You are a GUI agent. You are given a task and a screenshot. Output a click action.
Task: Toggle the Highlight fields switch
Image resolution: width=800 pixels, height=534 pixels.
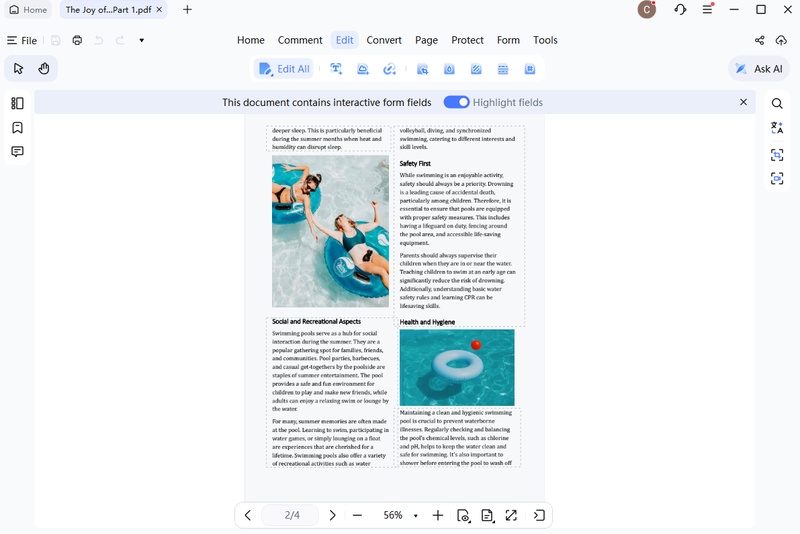tap(456, 103)
